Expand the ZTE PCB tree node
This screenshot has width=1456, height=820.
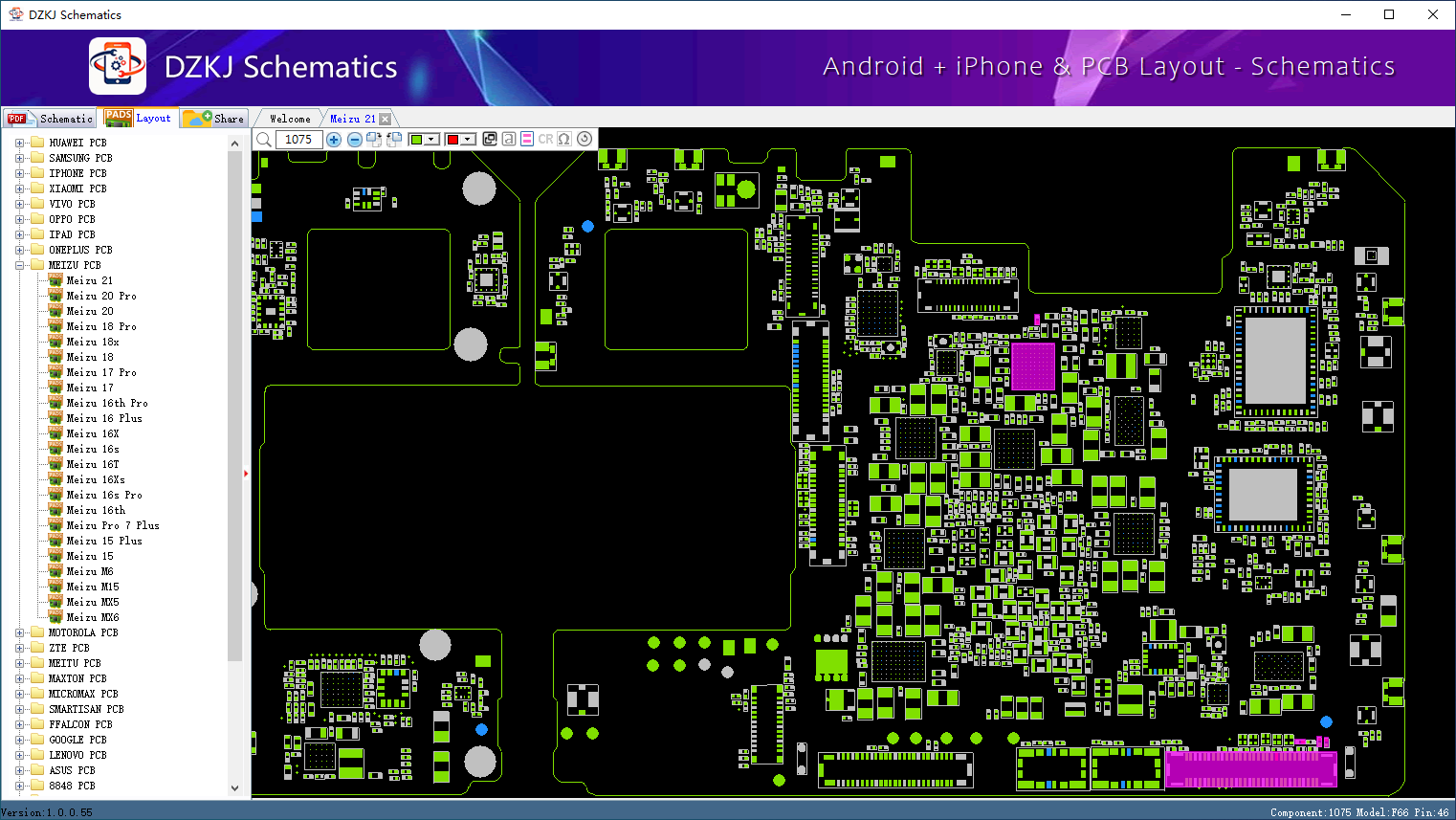coord(19,648)
